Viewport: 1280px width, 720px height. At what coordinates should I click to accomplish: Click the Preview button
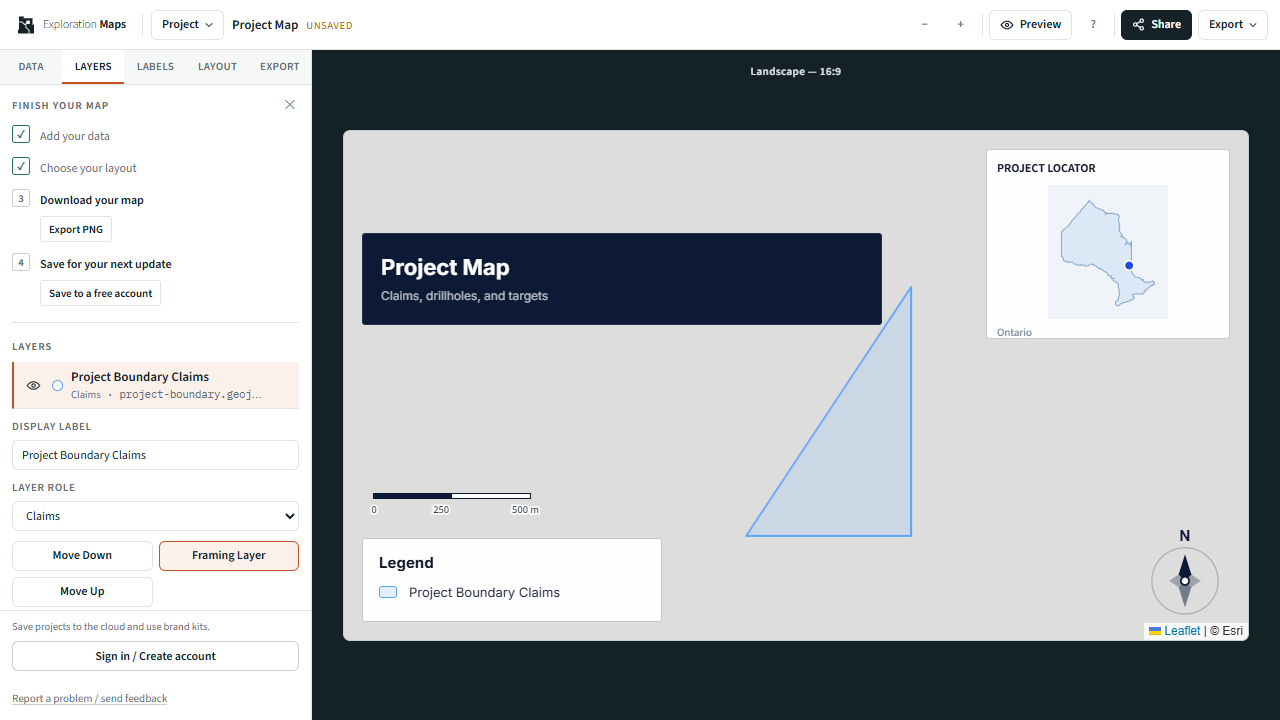[1031, 25]
